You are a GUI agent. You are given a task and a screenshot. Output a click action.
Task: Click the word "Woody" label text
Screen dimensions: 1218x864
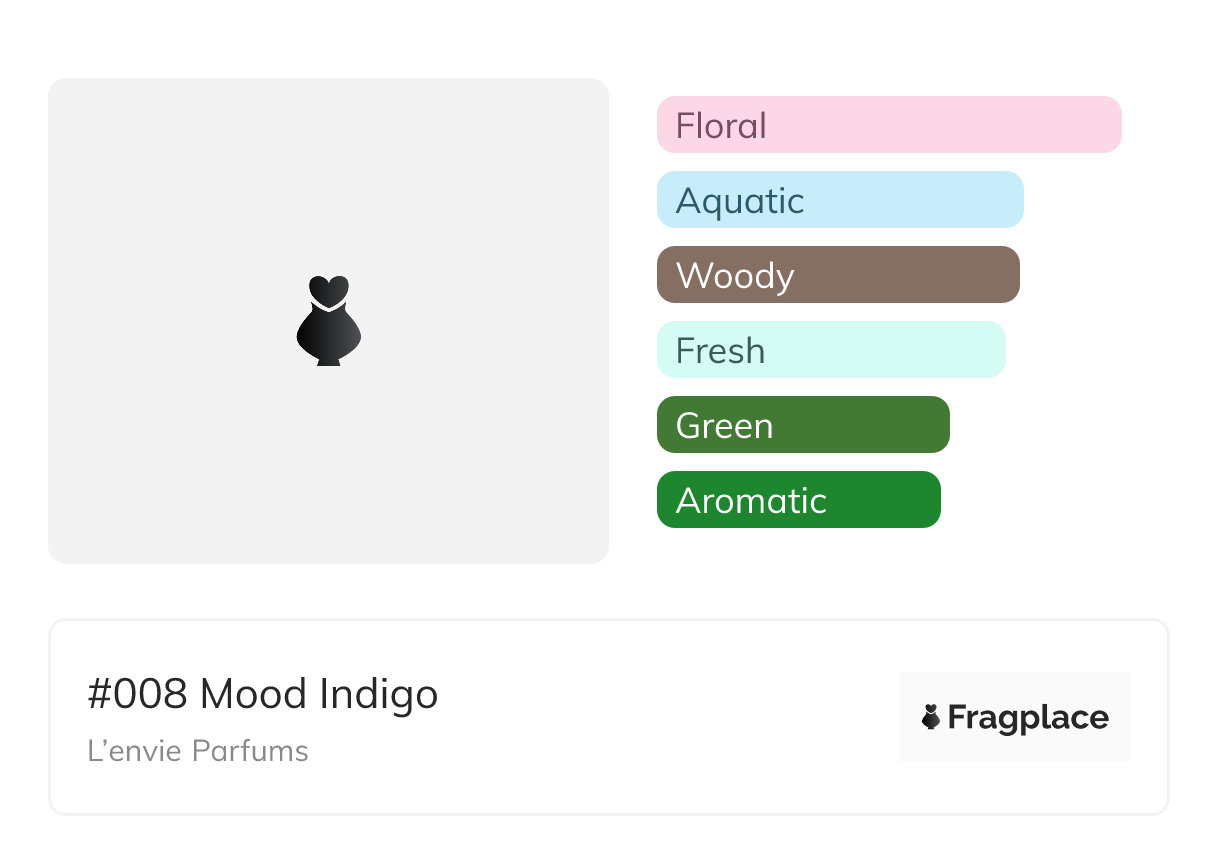coord(735,276)
